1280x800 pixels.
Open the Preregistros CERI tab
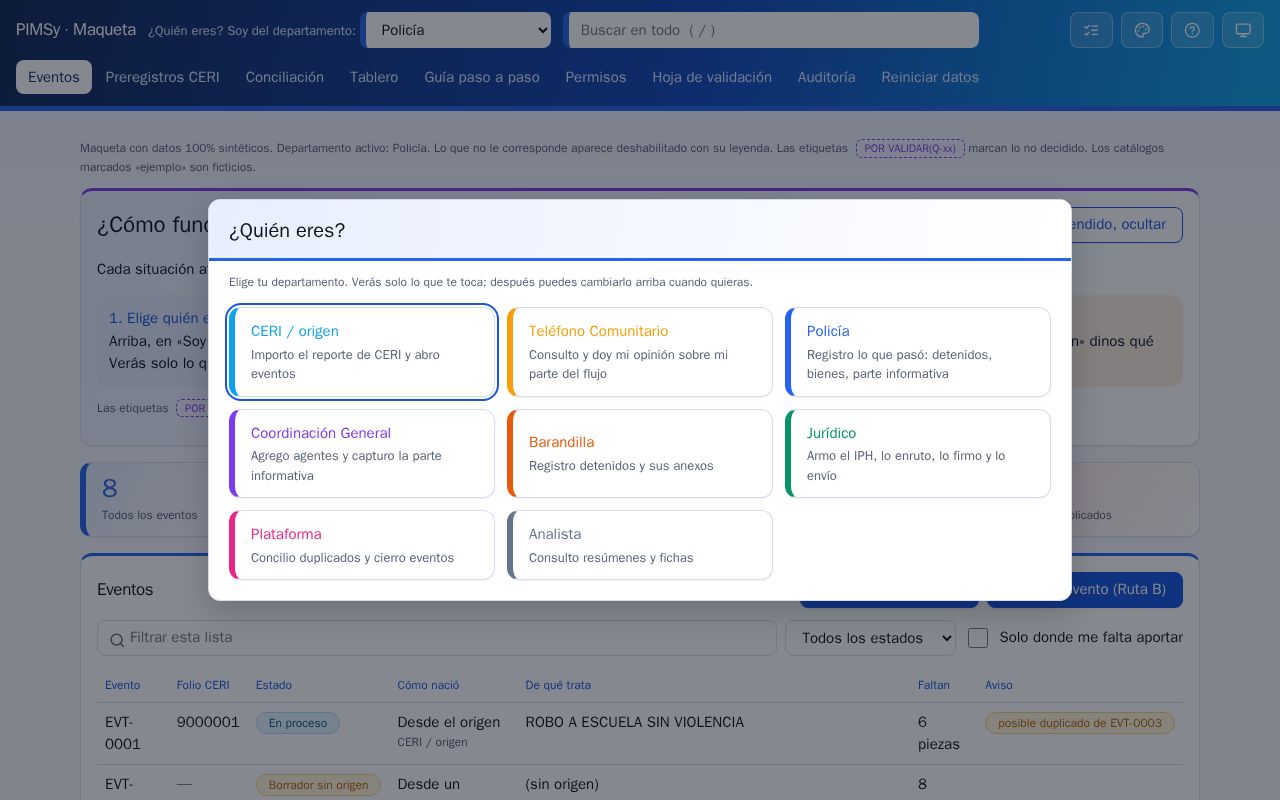163,77
